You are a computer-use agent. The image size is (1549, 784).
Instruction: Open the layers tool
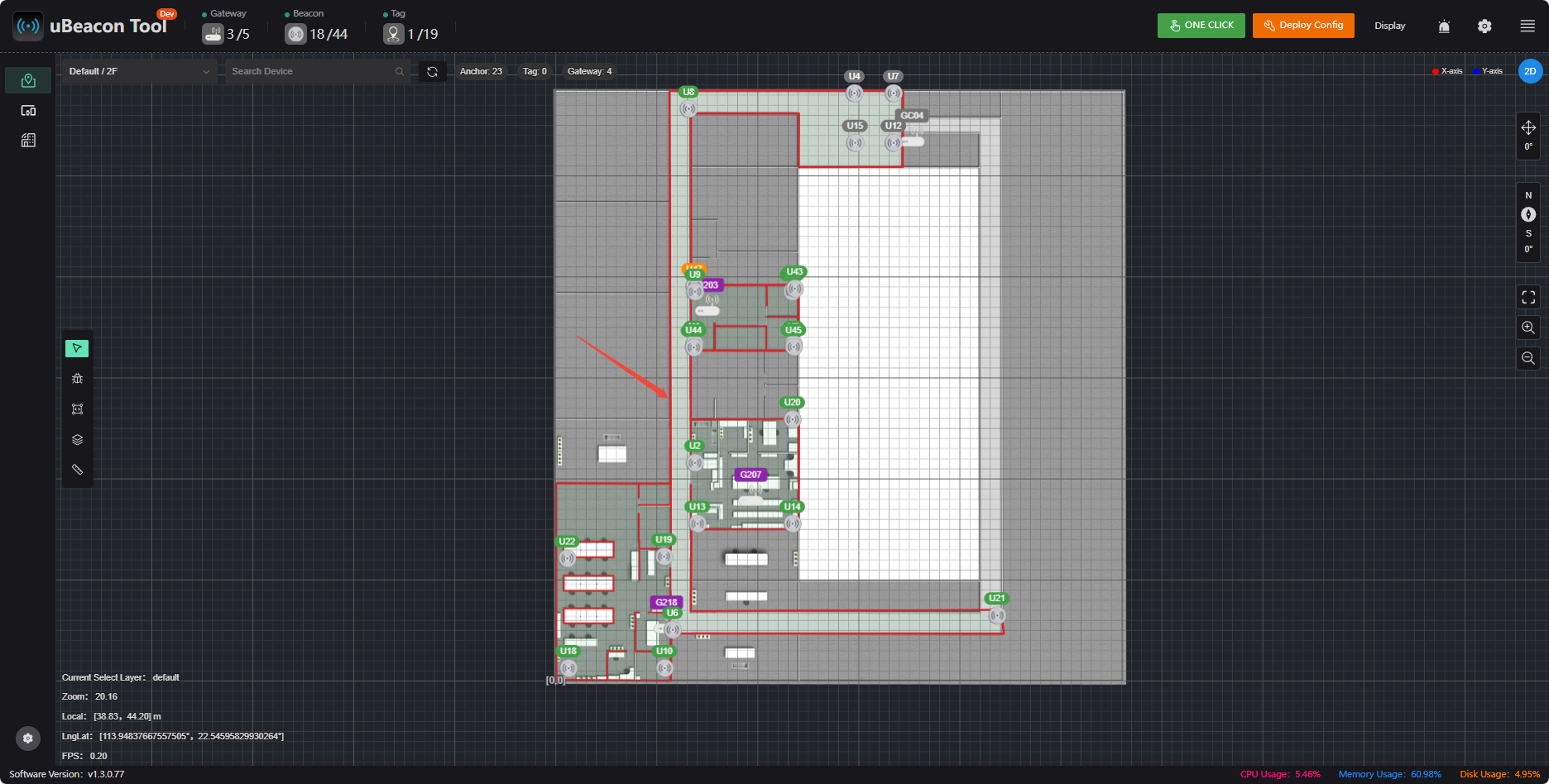tap(77, 440)
